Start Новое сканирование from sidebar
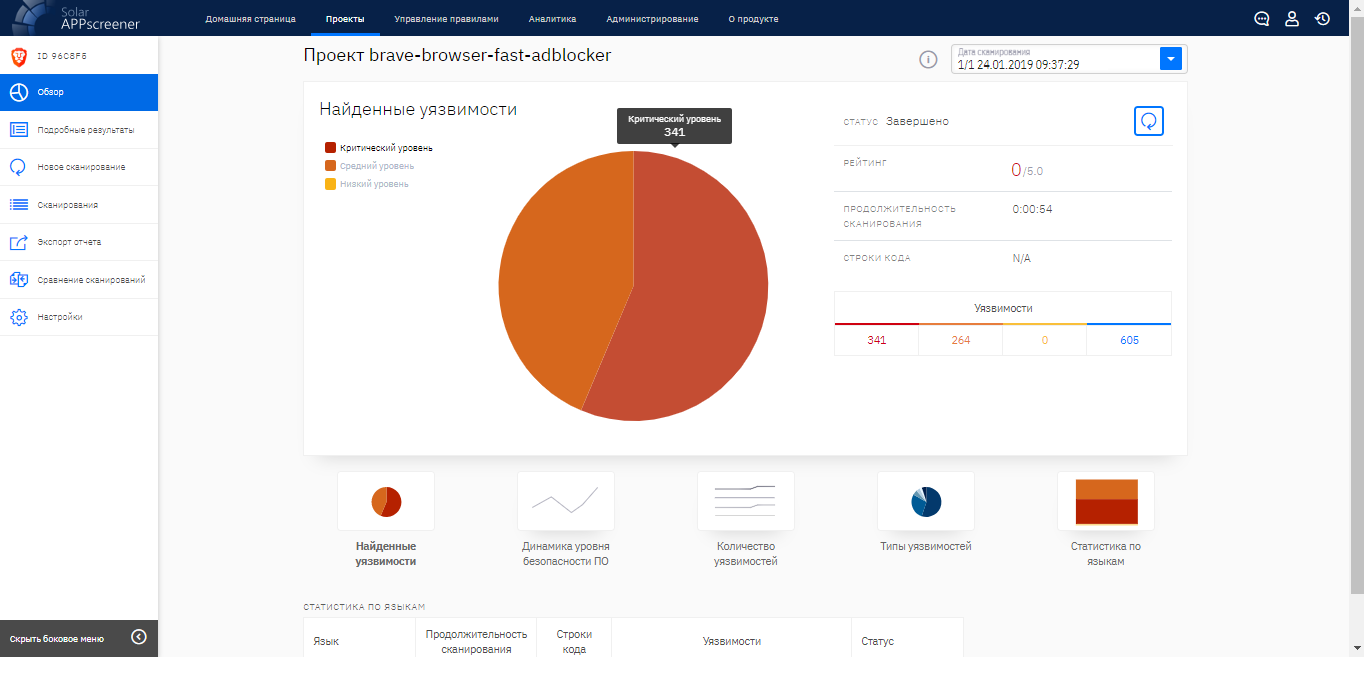This screenshot has width=1364, height=680. (81, 167)
